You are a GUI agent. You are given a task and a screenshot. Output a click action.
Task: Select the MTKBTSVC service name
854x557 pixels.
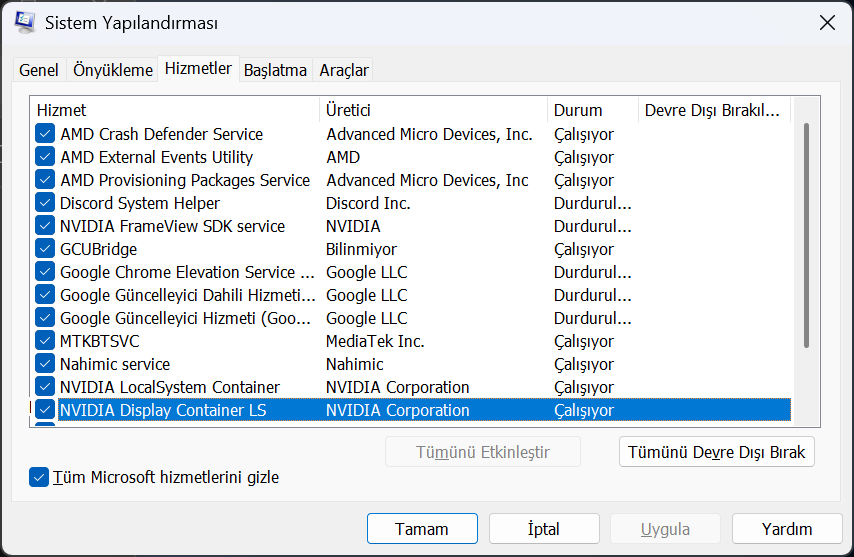point(100,341)
